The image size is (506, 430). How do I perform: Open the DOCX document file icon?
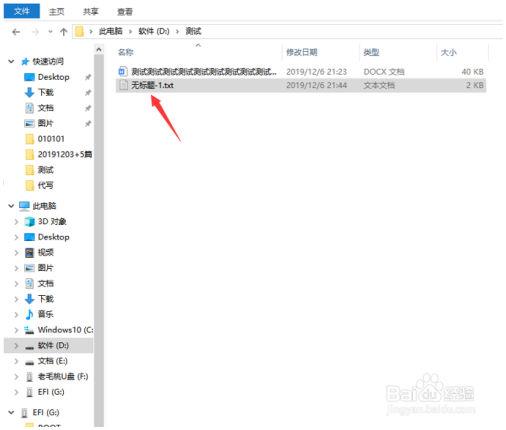point(123,71)
